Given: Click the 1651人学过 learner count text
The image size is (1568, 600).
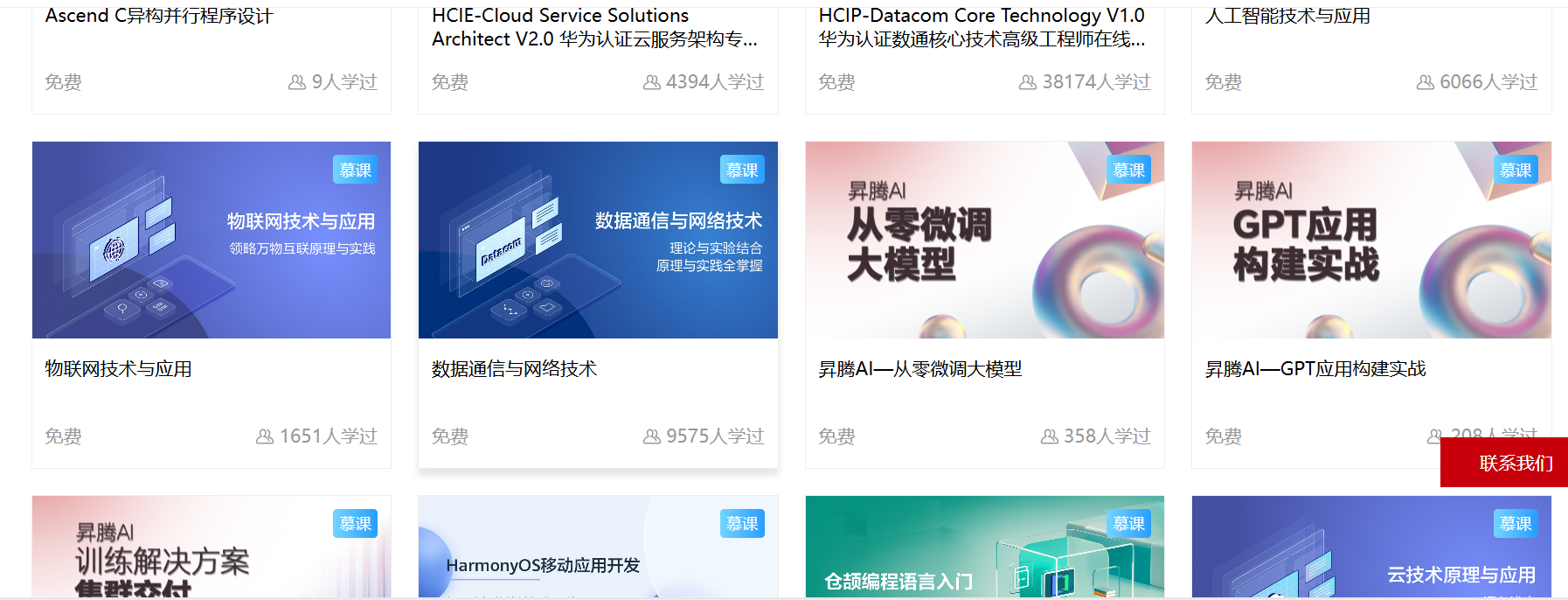Looking at the screenshot, I should [329, 436].
